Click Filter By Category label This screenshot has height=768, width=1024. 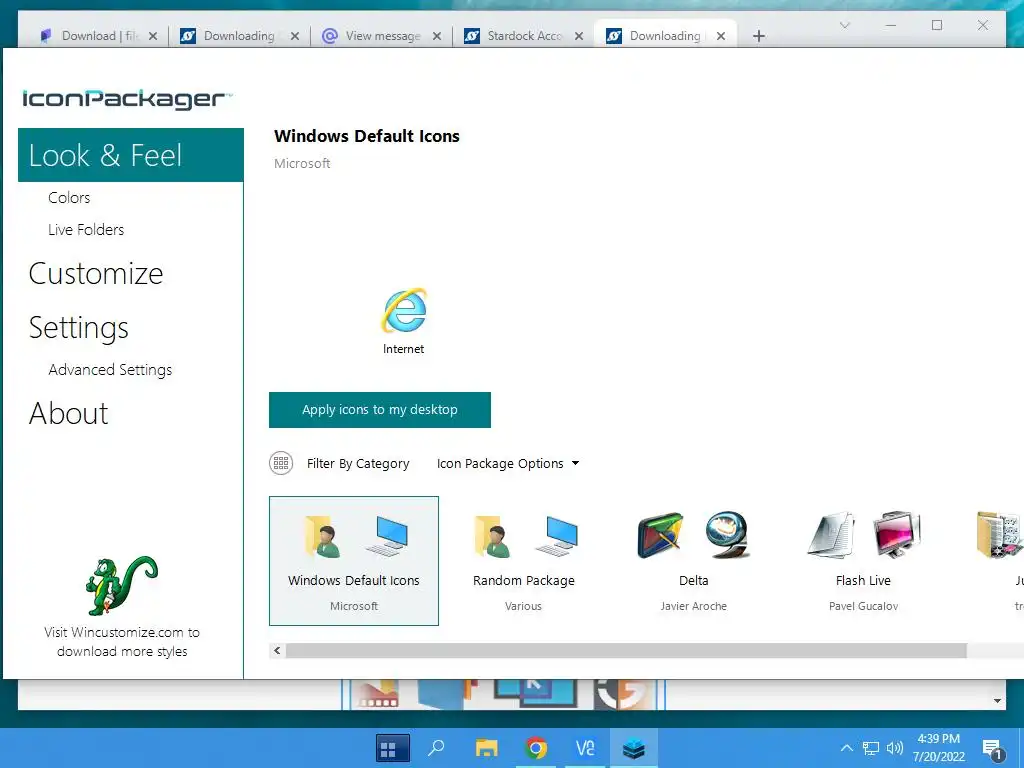pos(358,464)
